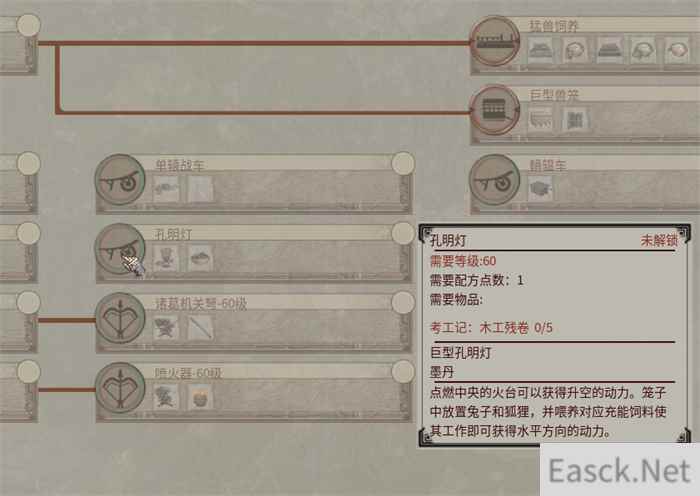Click the second cage item in 巨型兽栏
This screenshot has width=700, height=496.
click(575, 119)
